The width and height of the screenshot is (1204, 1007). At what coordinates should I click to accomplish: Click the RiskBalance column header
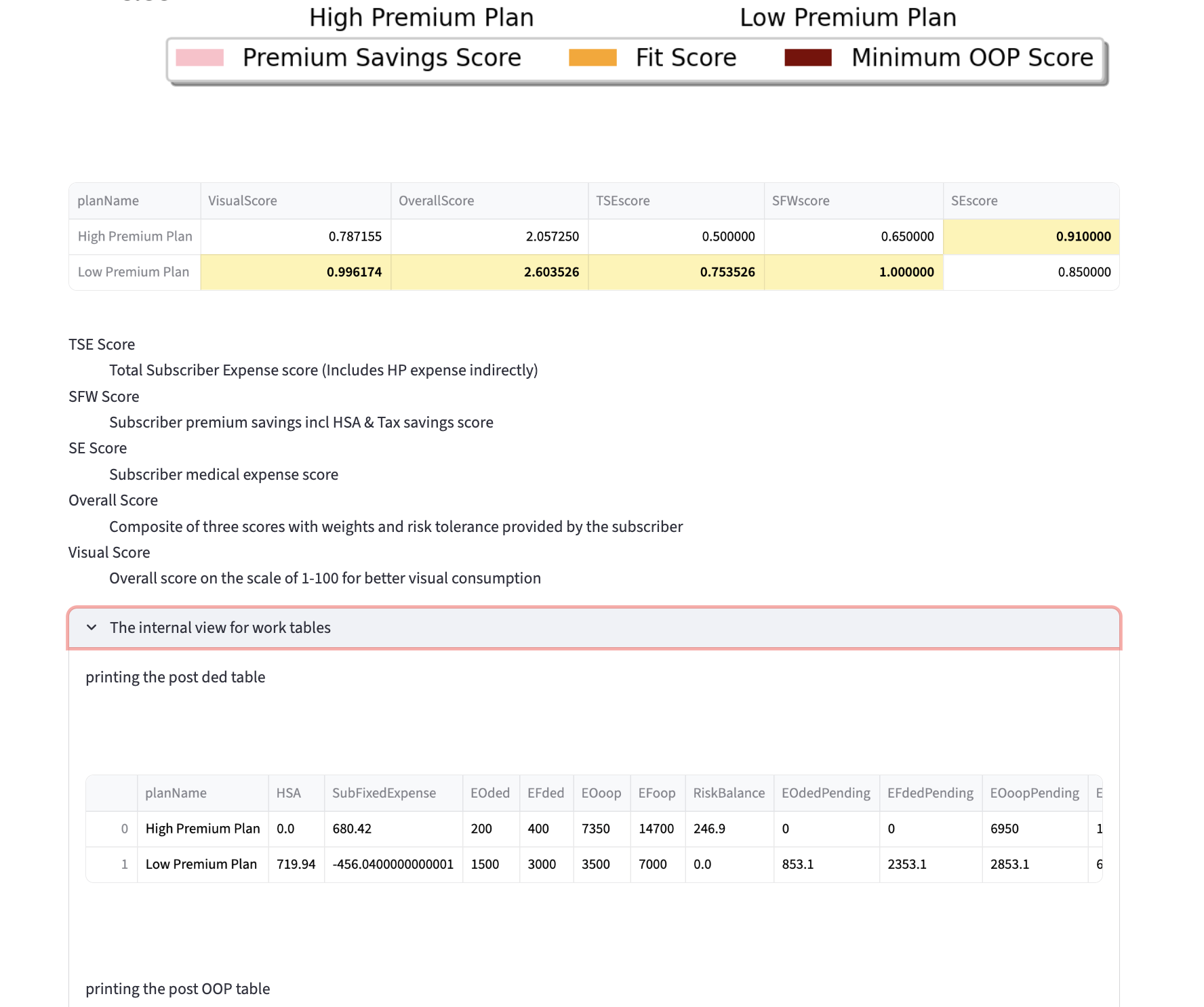pyautogui.click(x=729, y=793)
